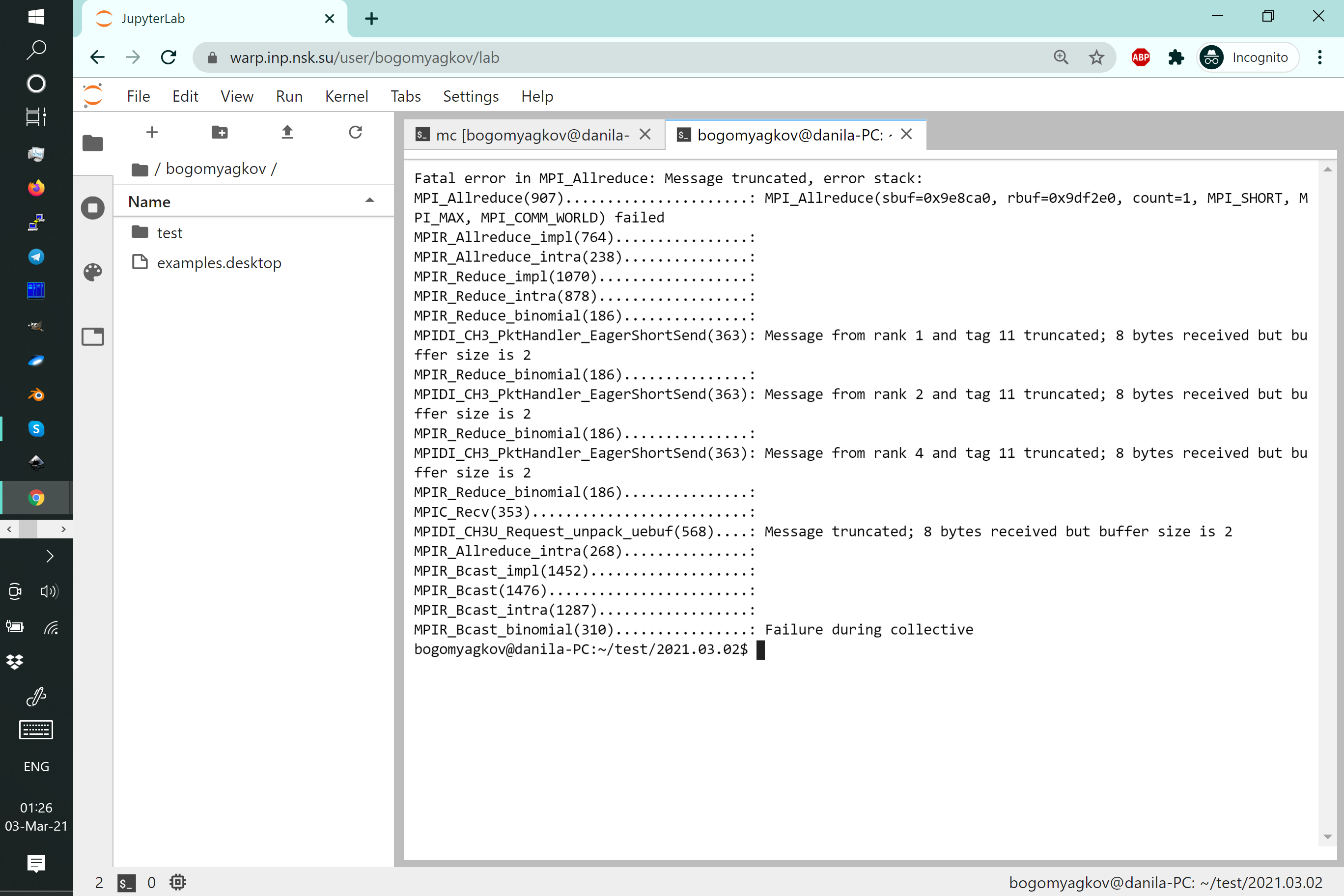This screenshot has width=1344, height=896.
Task: Expand the Windows taskbar hidden icons chevron
Action: point(50,556)
